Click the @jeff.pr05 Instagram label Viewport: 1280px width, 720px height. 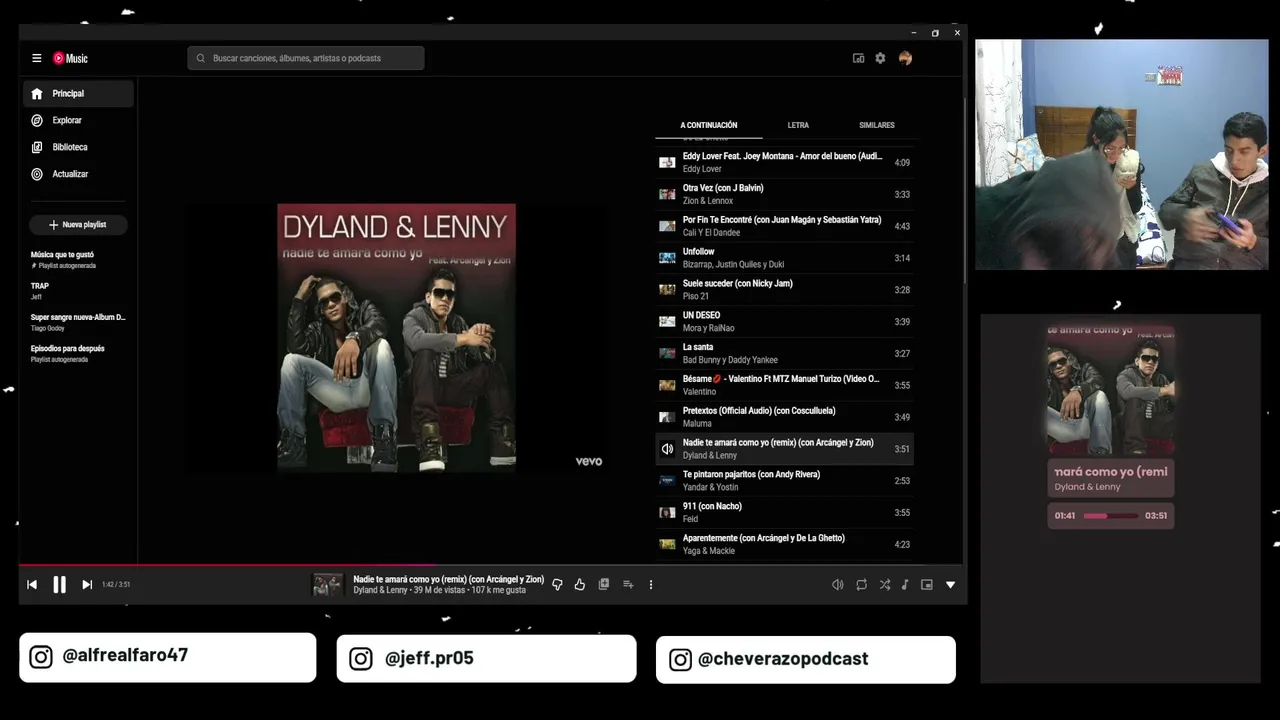point(486,658)
